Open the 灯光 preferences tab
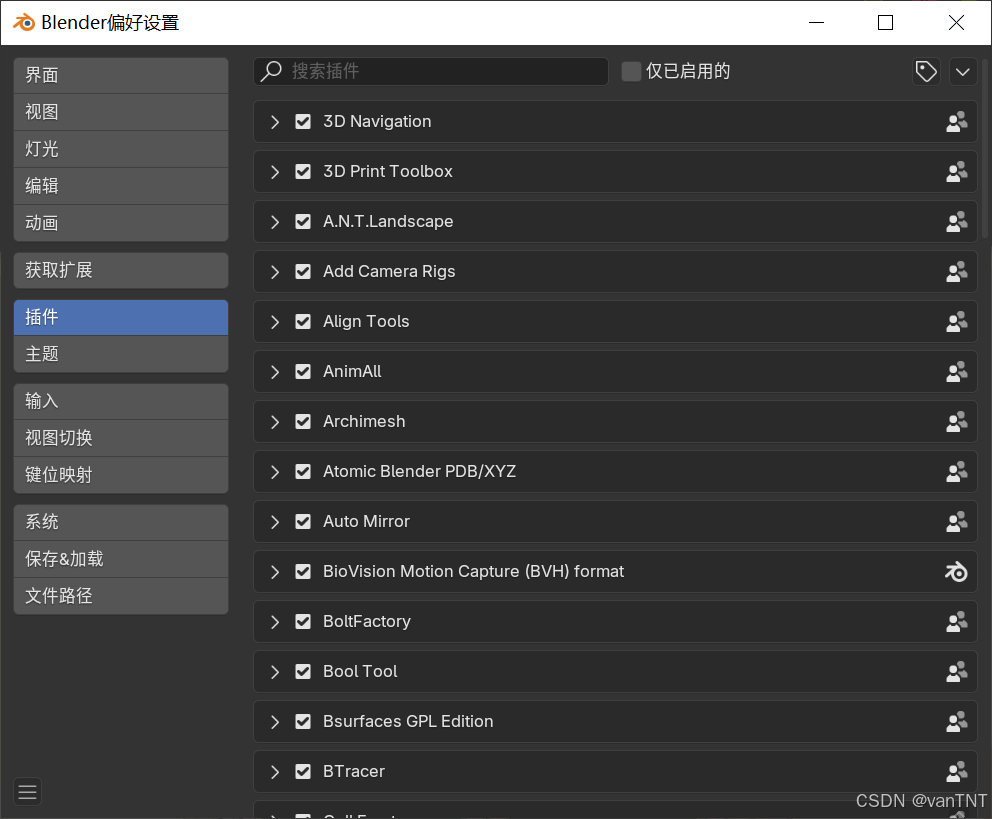The image size is (992, 819). point(121,149)
